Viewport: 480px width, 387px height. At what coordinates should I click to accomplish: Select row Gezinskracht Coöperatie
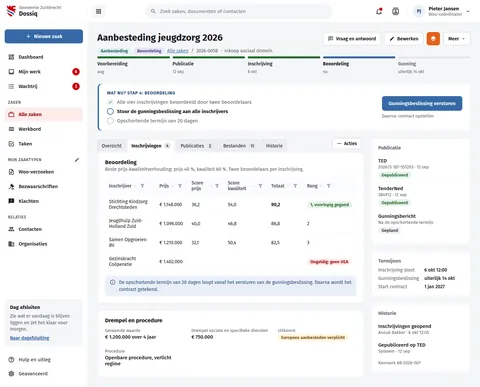pos(230,261)
